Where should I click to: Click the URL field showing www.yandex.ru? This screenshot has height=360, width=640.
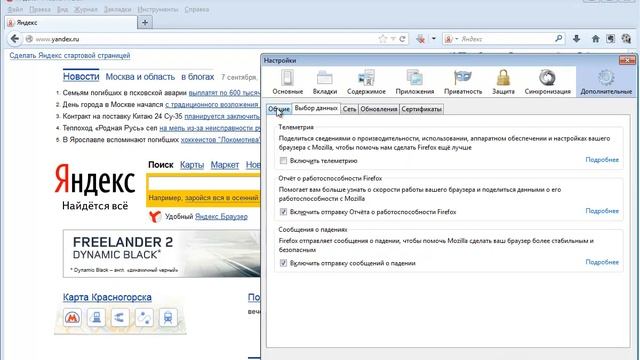[x=204, y=39]
